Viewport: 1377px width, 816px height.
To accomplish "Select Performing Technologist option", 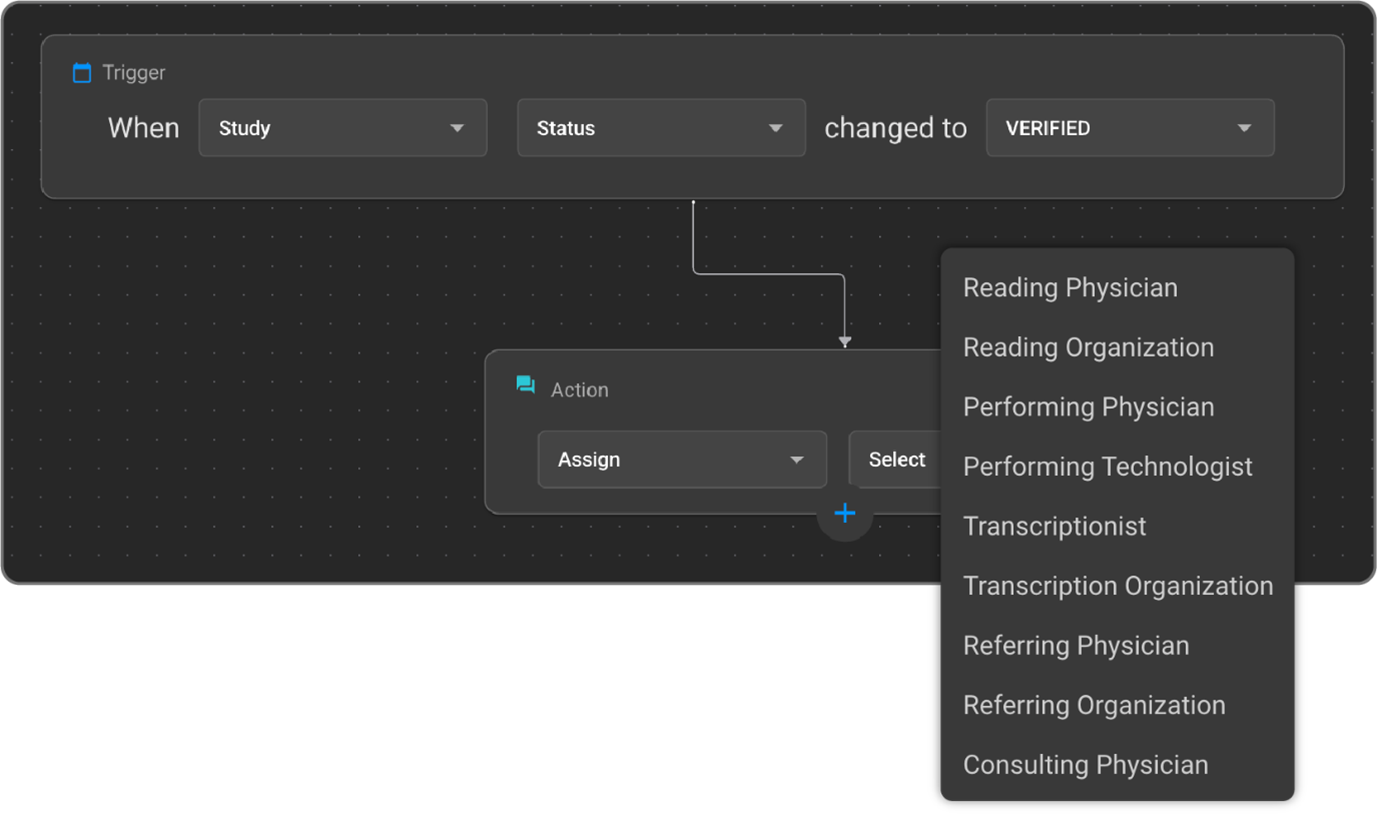I will coord(1107,467).
